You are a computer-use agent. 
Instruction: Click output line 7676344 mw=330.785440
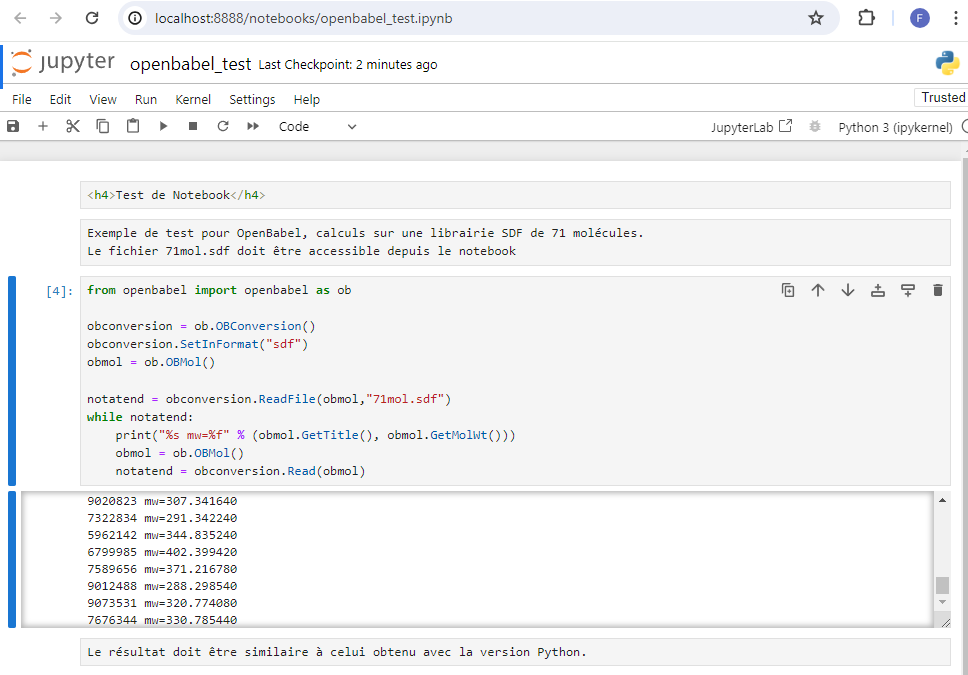[162, 620]
